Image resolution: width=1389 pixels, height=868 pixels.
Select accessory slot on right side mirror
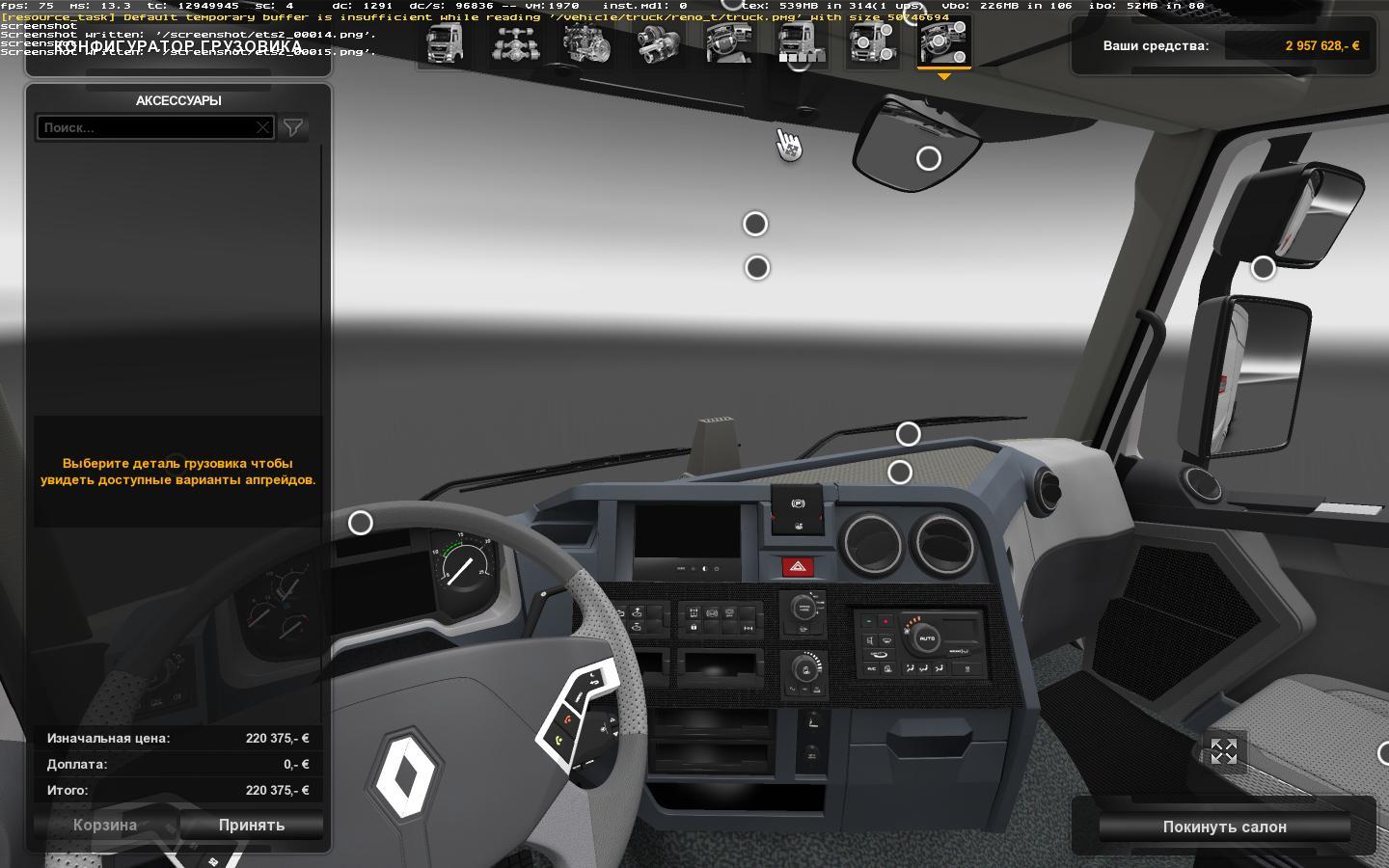pyautogui.click(x=1263, y=268)
